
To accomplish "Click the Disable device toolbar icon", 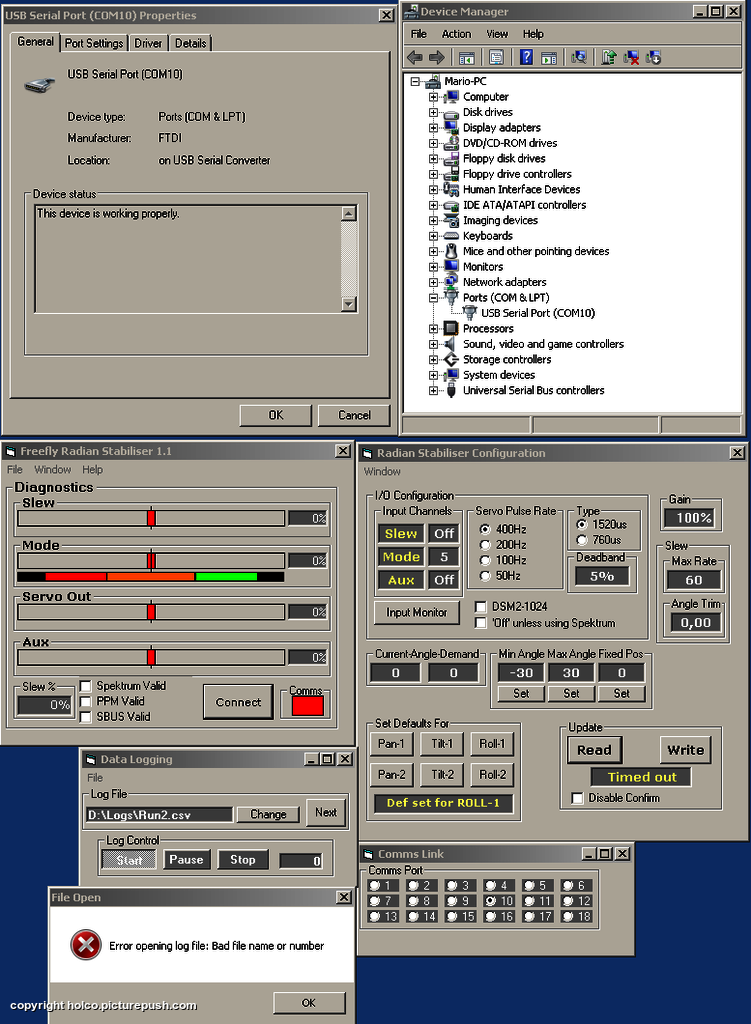I will (653, 57).
